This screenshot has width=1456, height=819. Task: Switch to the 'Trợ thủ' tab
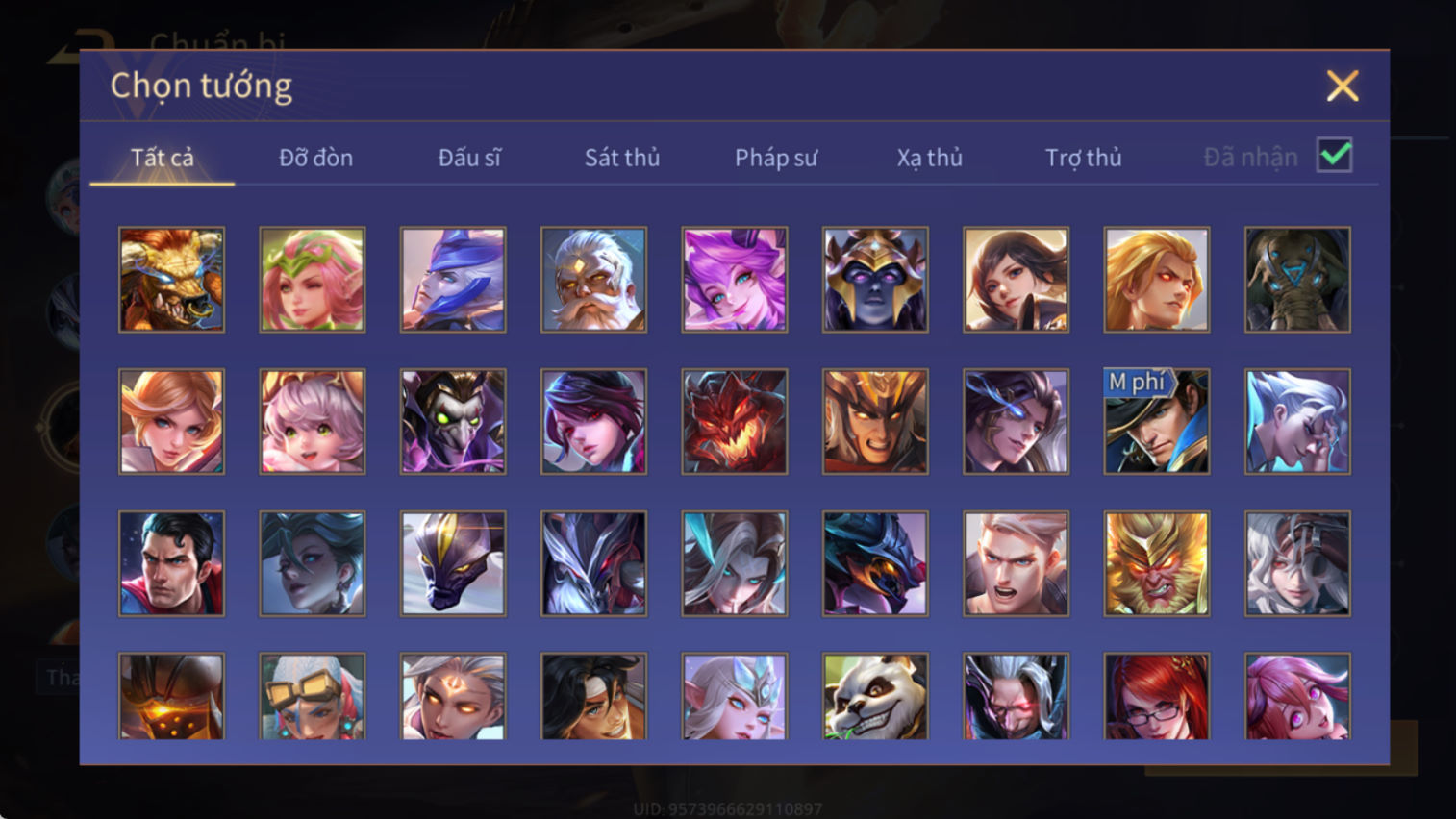[1083, 157]
